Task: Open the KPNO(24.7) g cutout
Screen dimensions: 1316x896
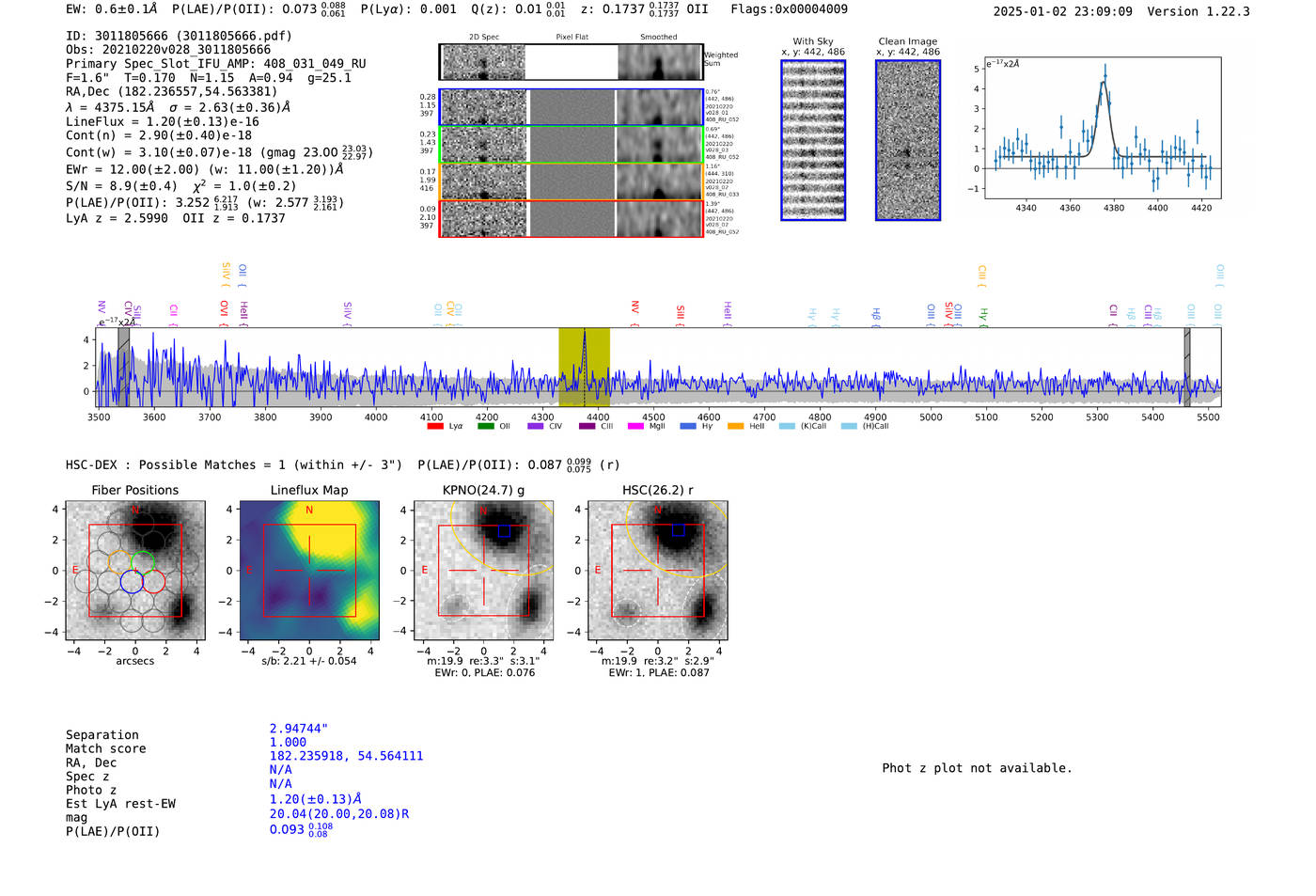Action: click(484, 571)
